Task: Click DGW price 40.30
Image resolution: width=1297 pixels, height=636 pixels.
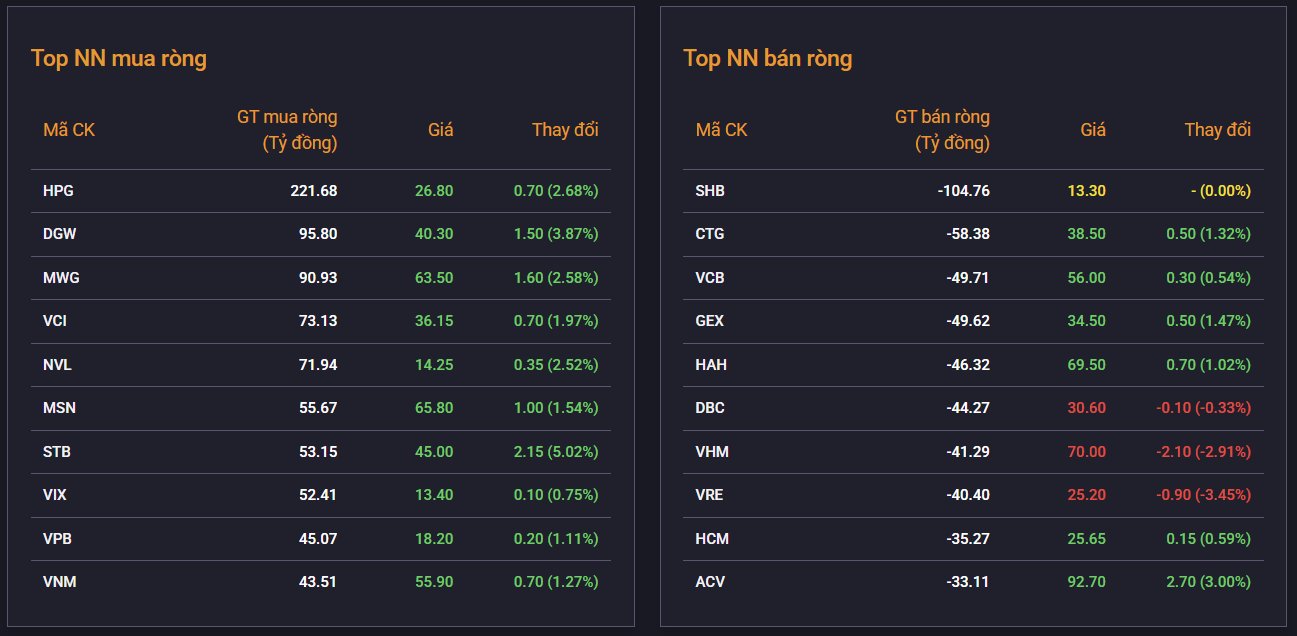Action: pyautogui.click(x=434, y=234)
